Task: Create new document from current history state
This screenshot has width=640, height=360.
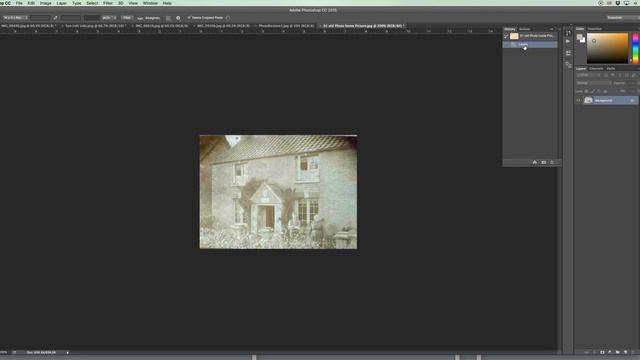Action: pos(535,162)
